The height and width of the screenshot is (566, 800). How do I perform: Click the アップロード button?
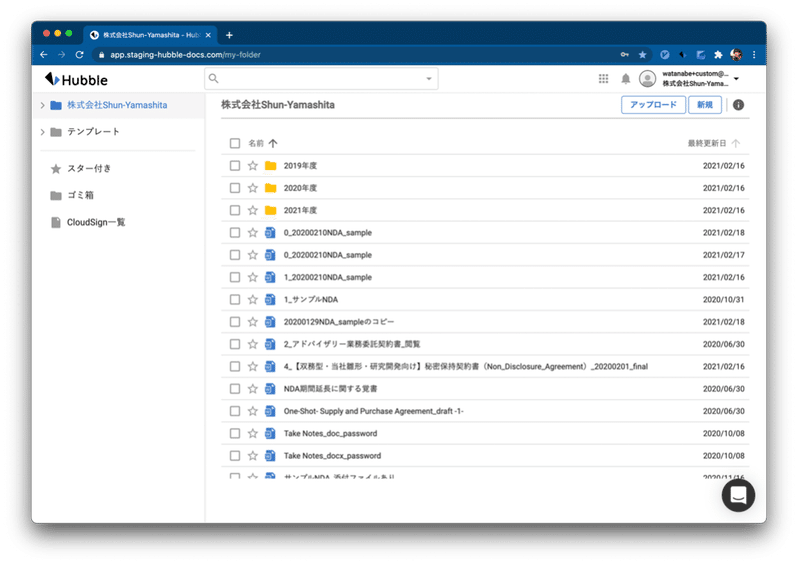(653, 105)
